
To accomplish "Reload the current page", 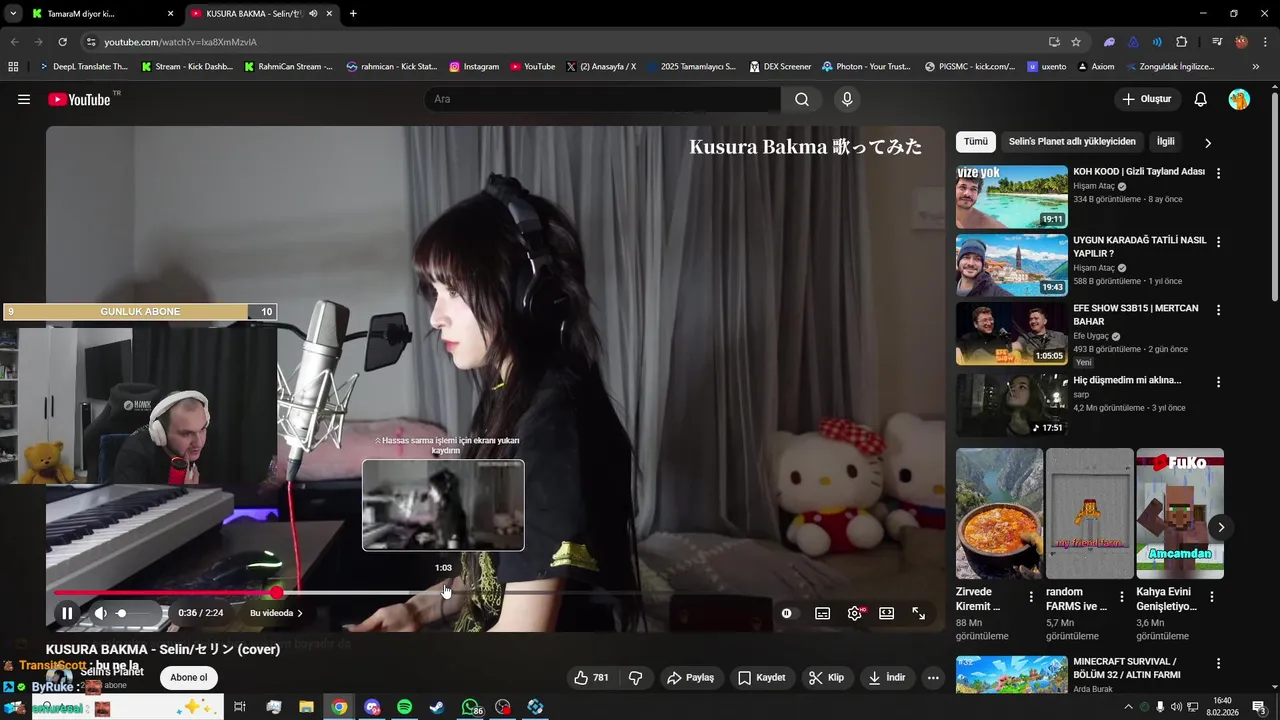I will [x=62, y=42].
